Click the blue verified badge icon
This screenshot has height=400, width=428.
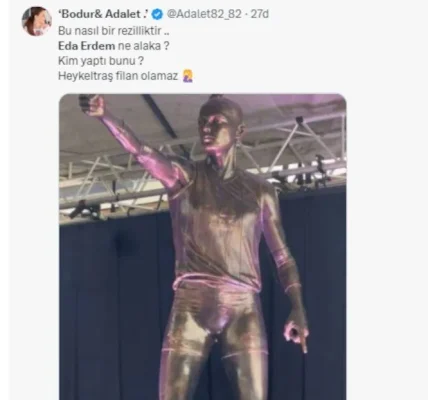157,14
